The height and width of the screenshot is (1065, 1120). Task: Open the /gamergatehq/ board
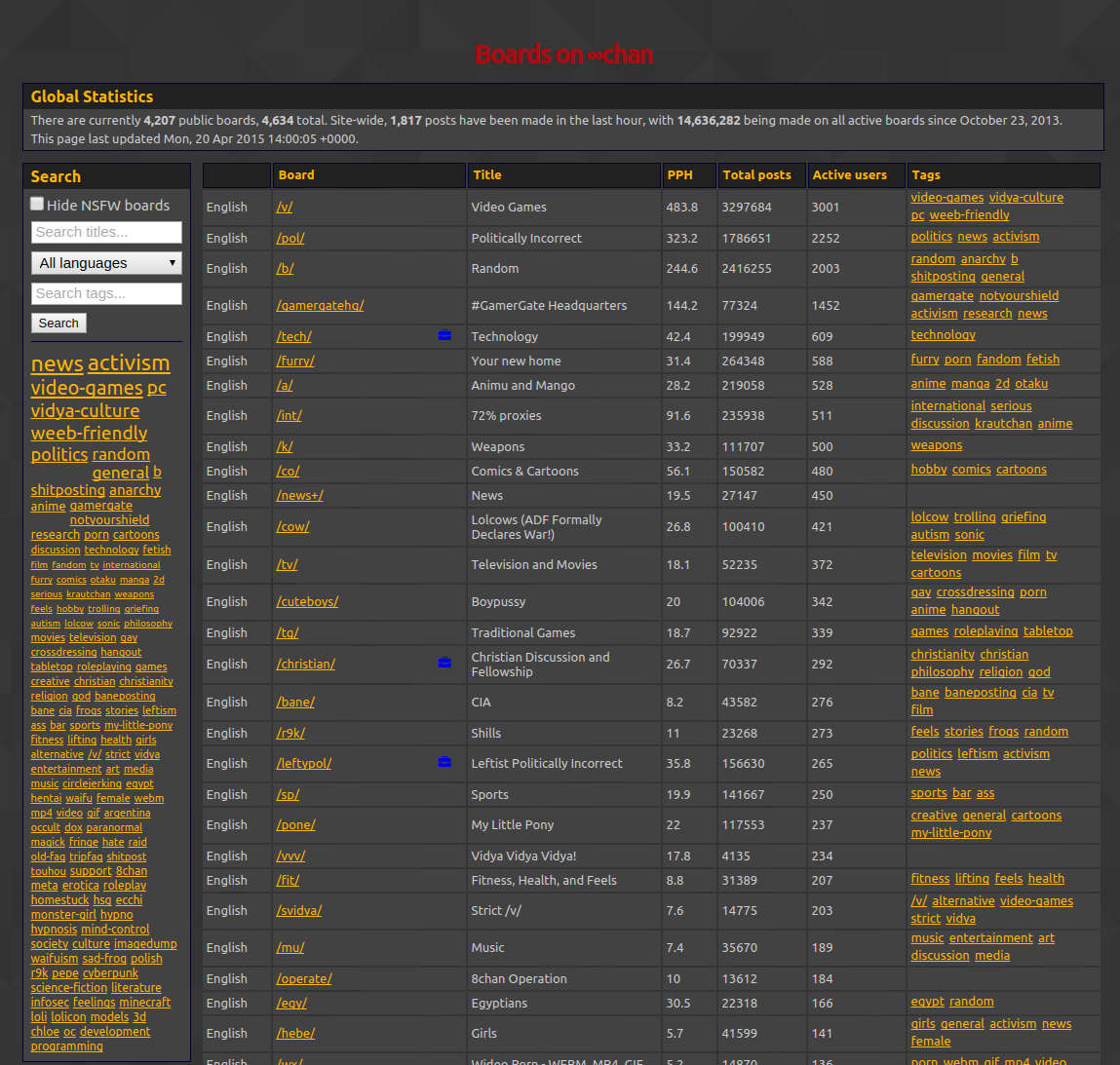[x=320, y=305]
